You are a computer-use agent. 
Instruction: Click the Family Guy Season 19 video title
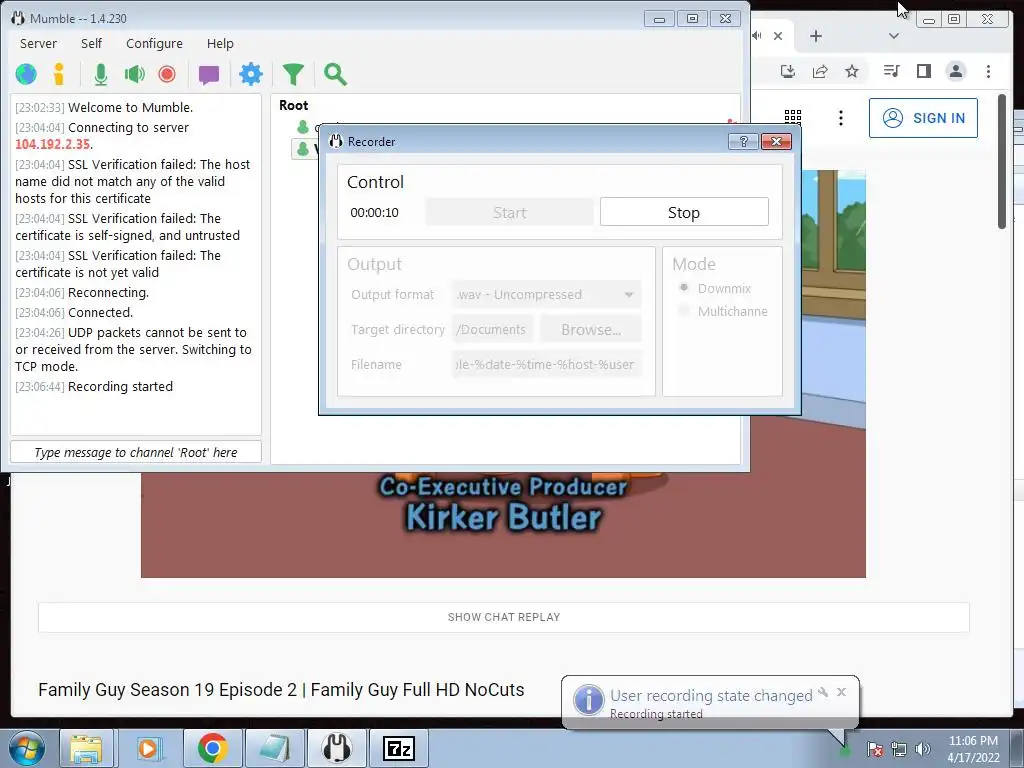tap(281, 690)
